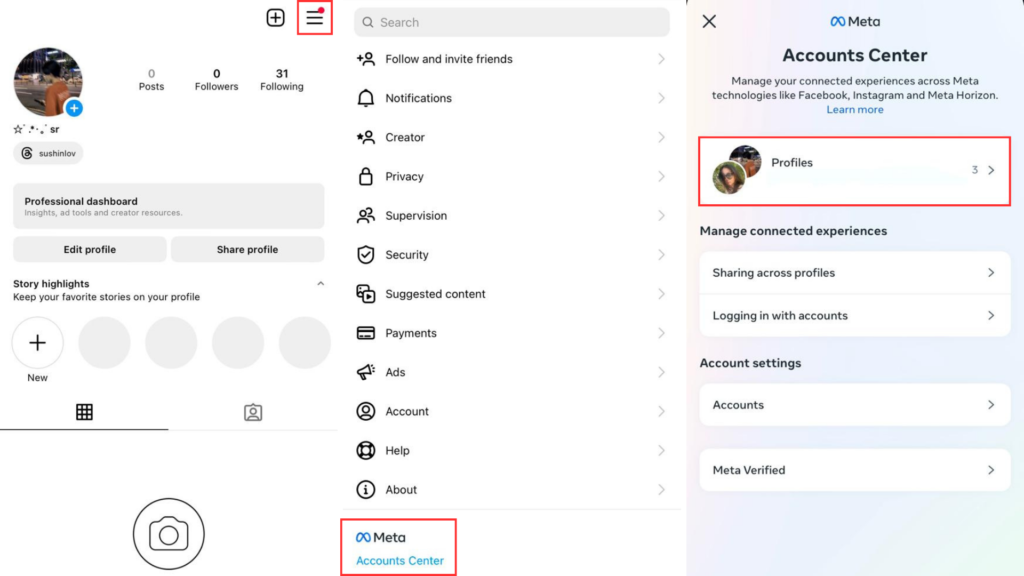Expand Sharing across profiles chevron
1024x576 pixels.
[x=991, y=273]
